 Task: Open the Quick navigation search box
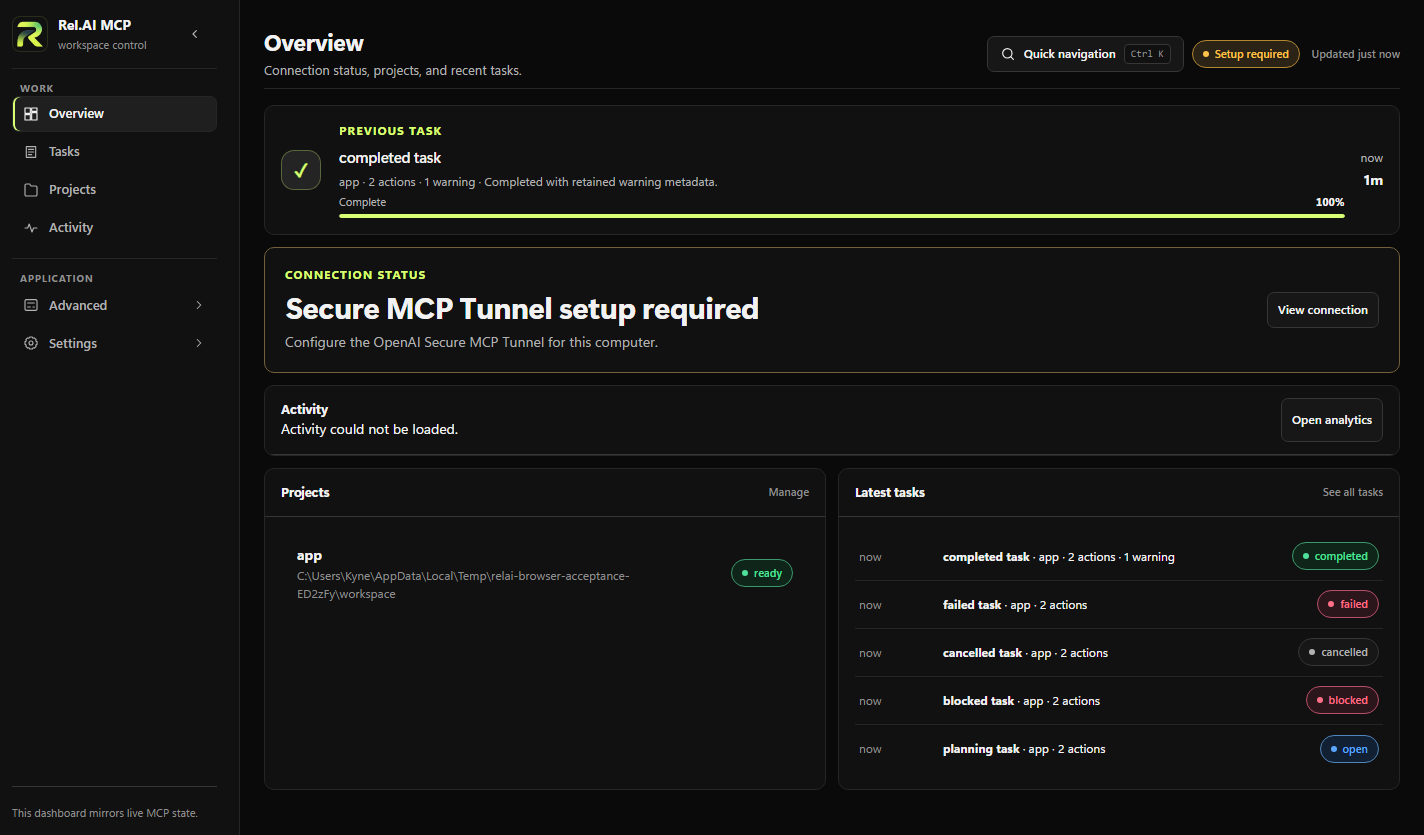[x=1085, y=54]
